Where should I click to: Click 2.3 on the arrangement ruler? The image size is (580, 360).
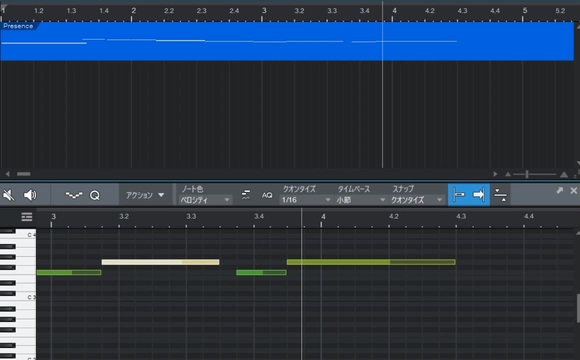(202, 11)
